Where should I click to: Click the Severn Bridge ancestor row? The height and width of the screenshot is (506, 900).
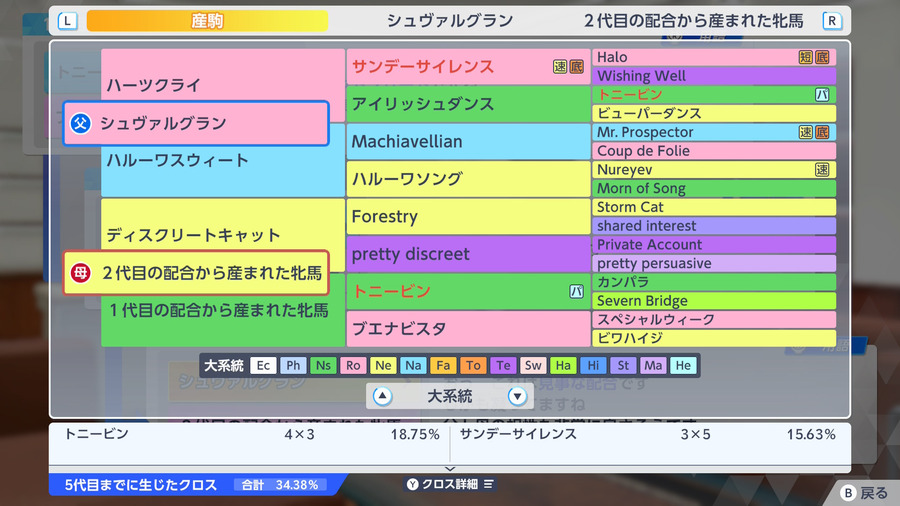point(714,301)
